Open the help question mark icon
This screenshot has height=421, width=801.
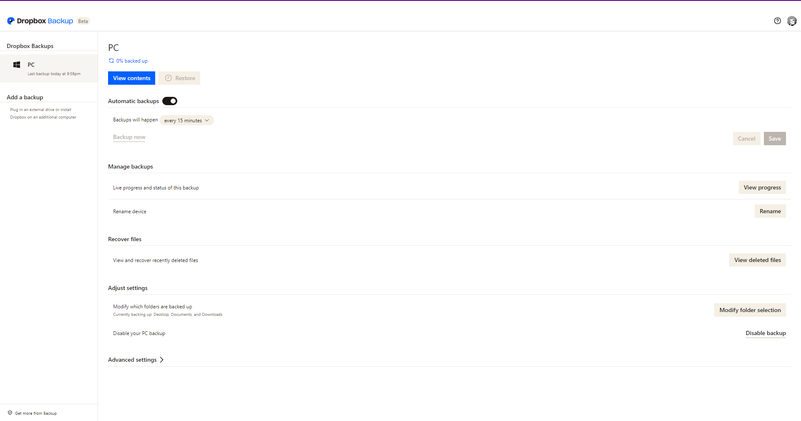[x=777, y=21]
